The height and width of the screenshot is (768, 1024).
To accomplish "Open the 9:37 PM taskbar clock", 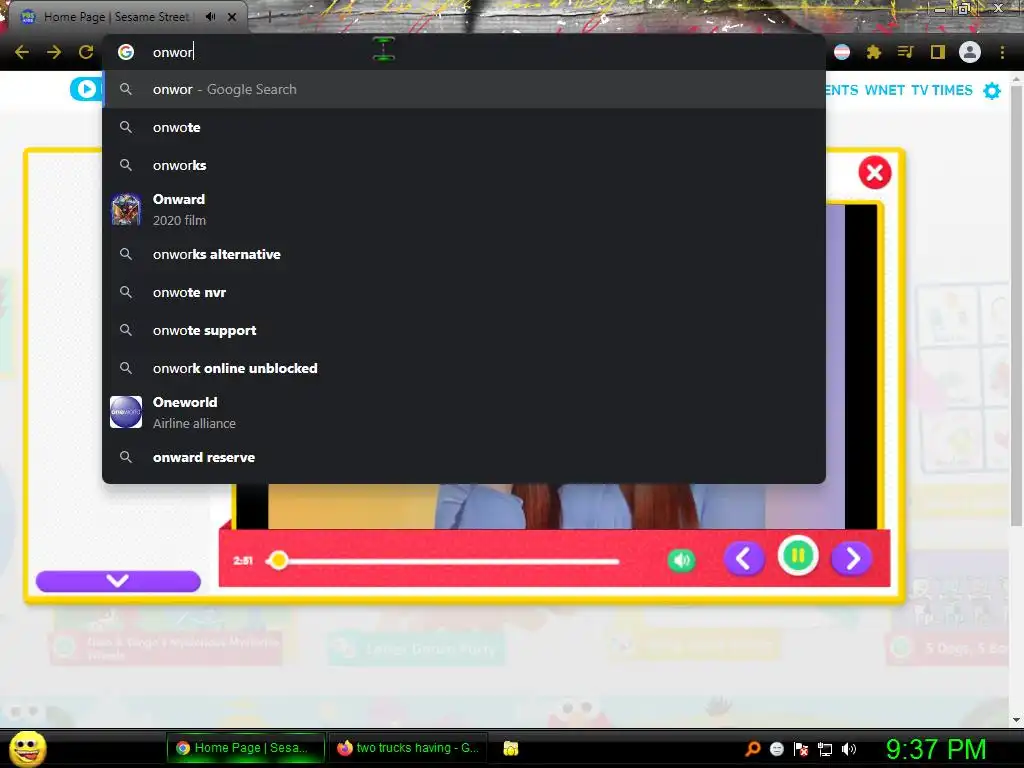I will click(936, 749).
